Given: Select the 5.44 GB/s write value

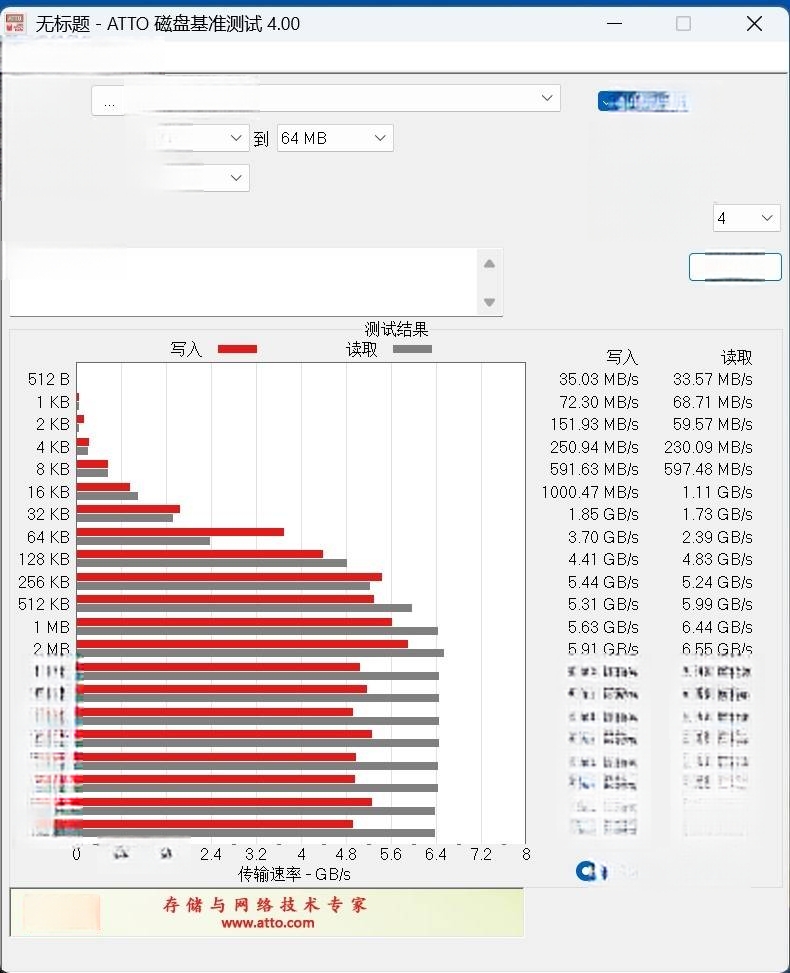Looking at the screenshot, I should click(x=603, y=582).
